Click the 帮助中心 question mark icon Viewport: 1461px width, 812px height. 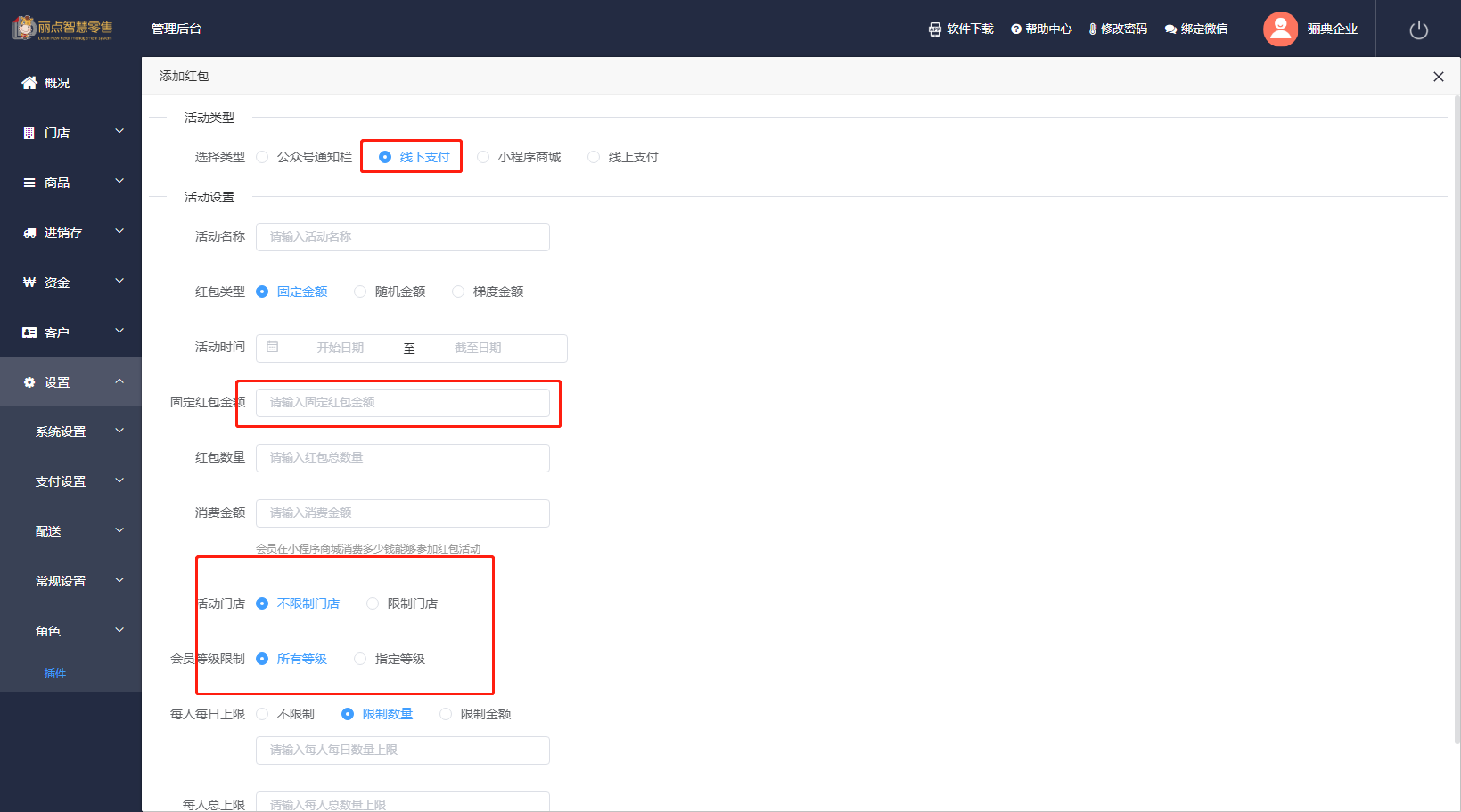point(1016,29)
